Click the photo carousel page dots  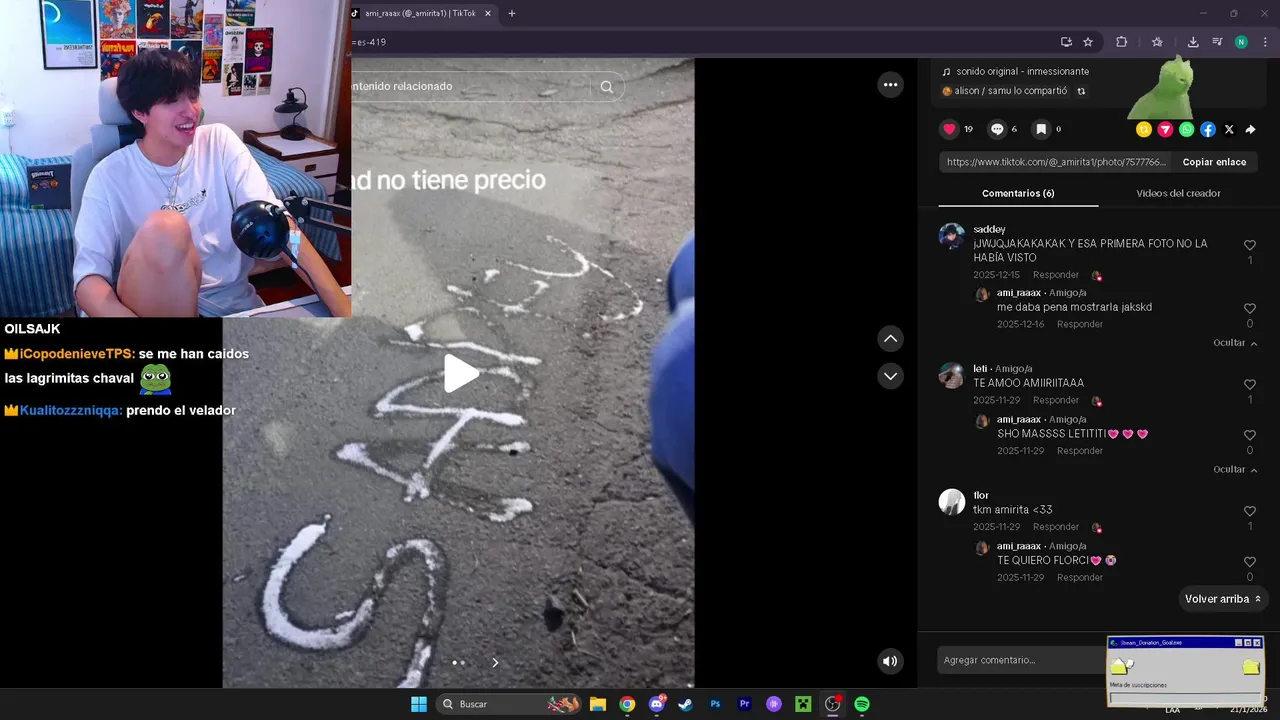(x=458, y=662)
